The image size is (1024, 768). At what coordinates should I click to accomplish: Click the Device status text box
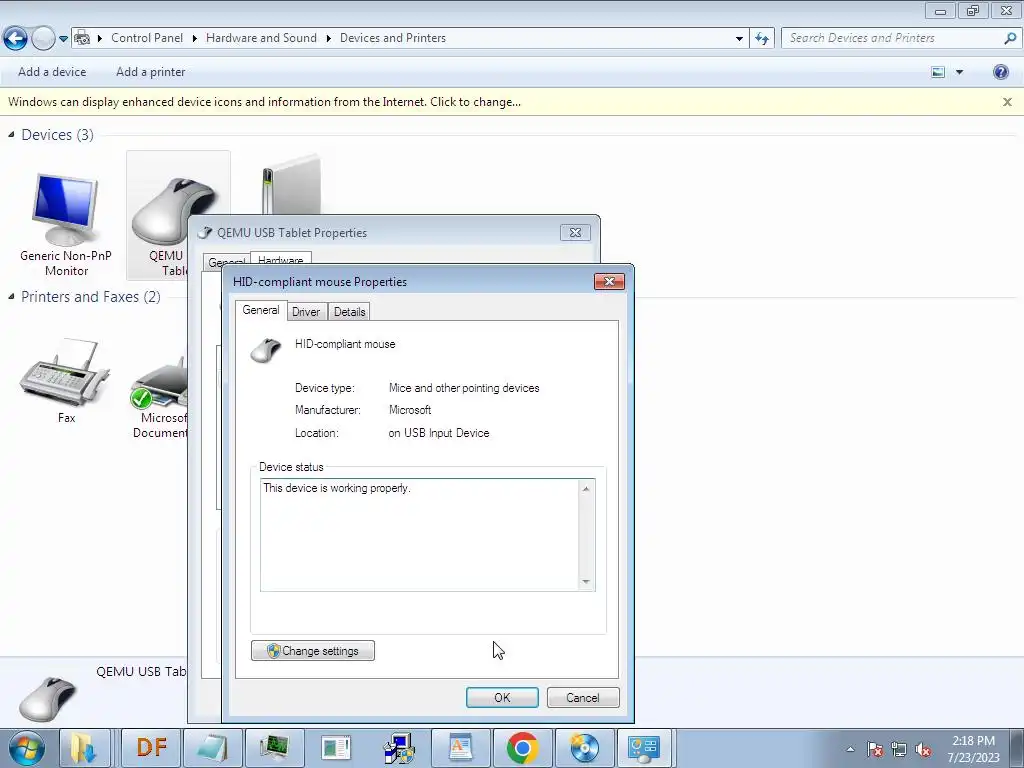421,535
